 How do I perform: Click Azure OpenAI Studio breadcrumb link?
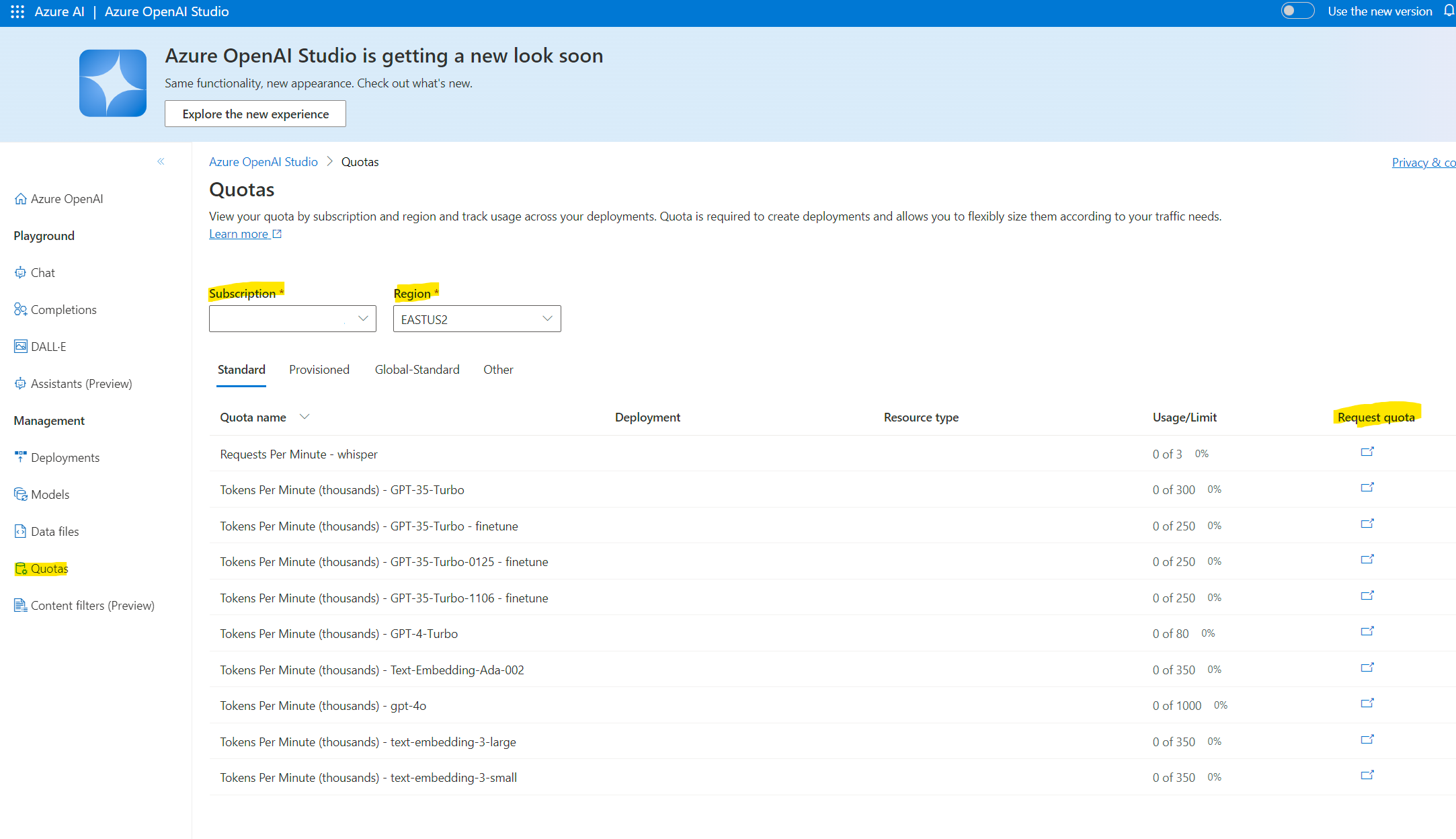264,162
